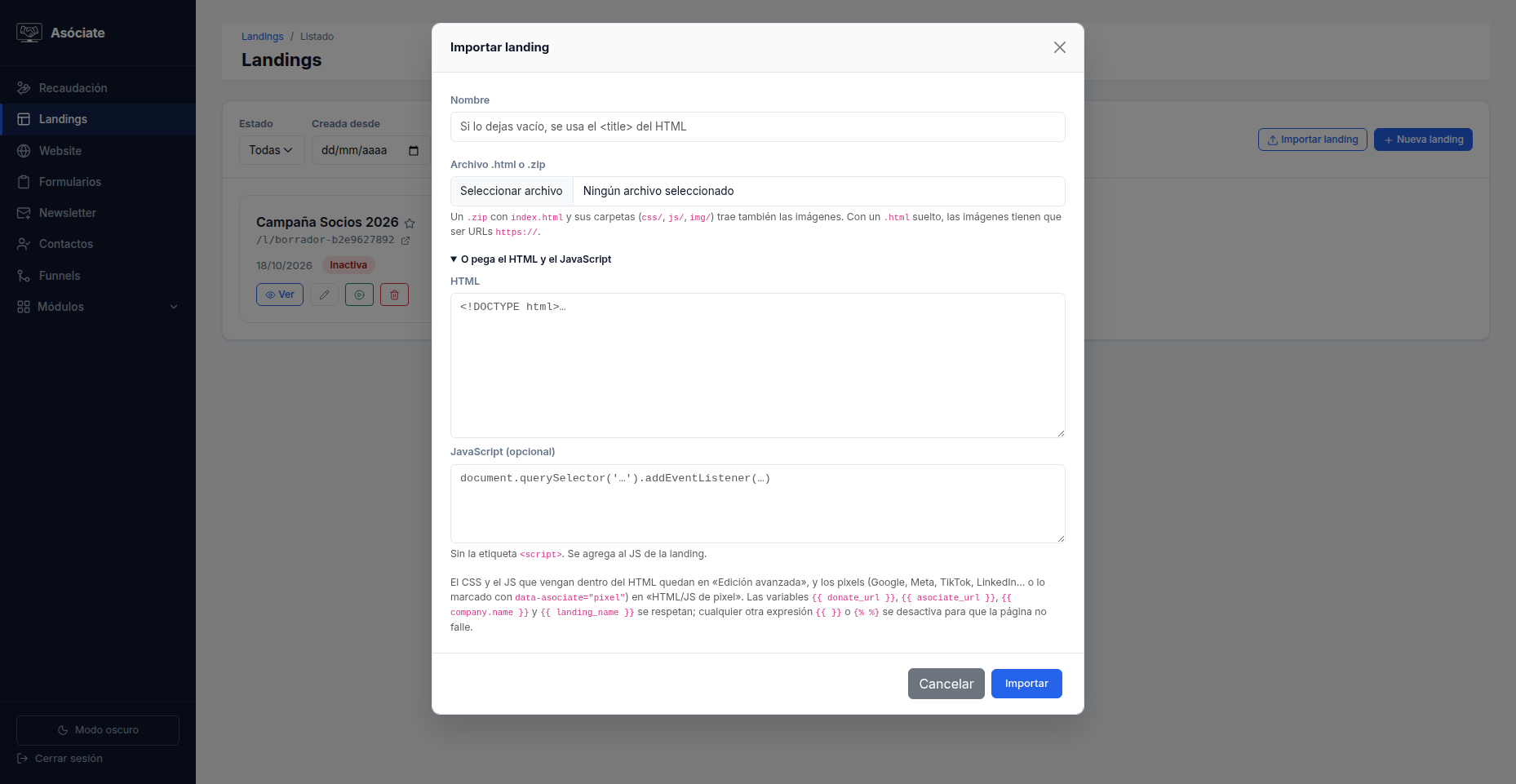1516x784 pixels.
Task: Open the calendar picker for Creada desde
Action: pyautogui.click(x=414, y=150)
